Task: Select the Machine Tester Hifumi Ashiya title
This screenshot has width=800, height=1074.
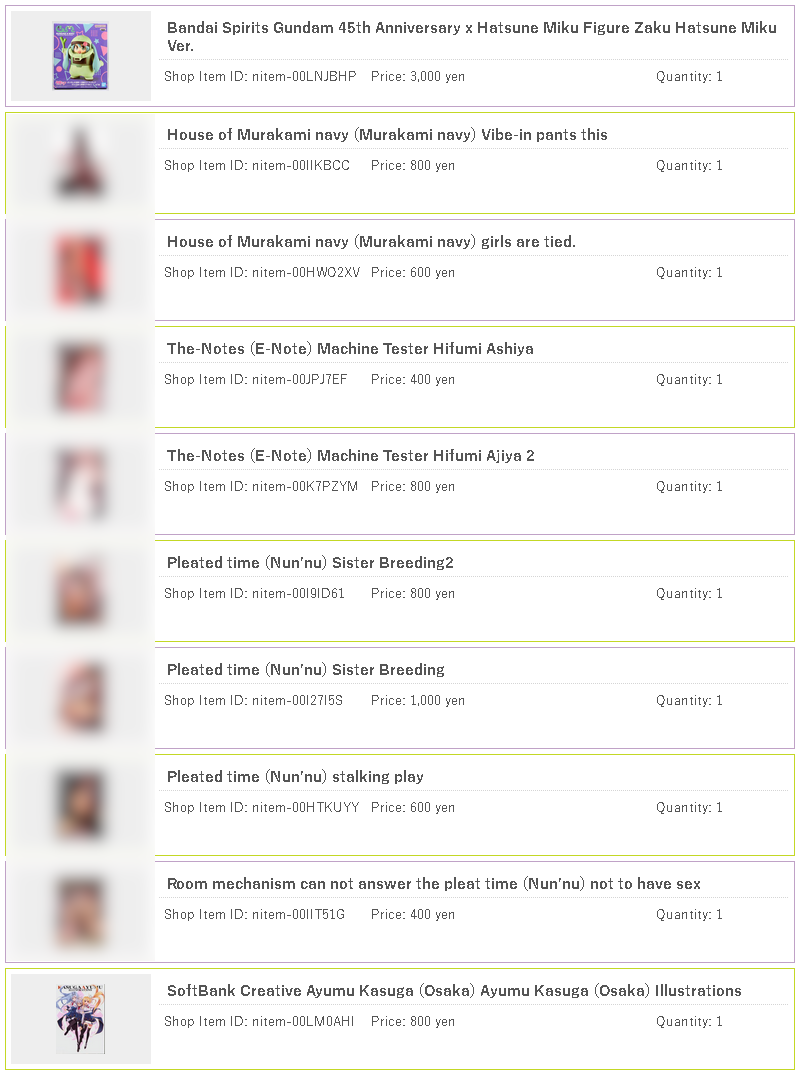Action: coord(350,349)
